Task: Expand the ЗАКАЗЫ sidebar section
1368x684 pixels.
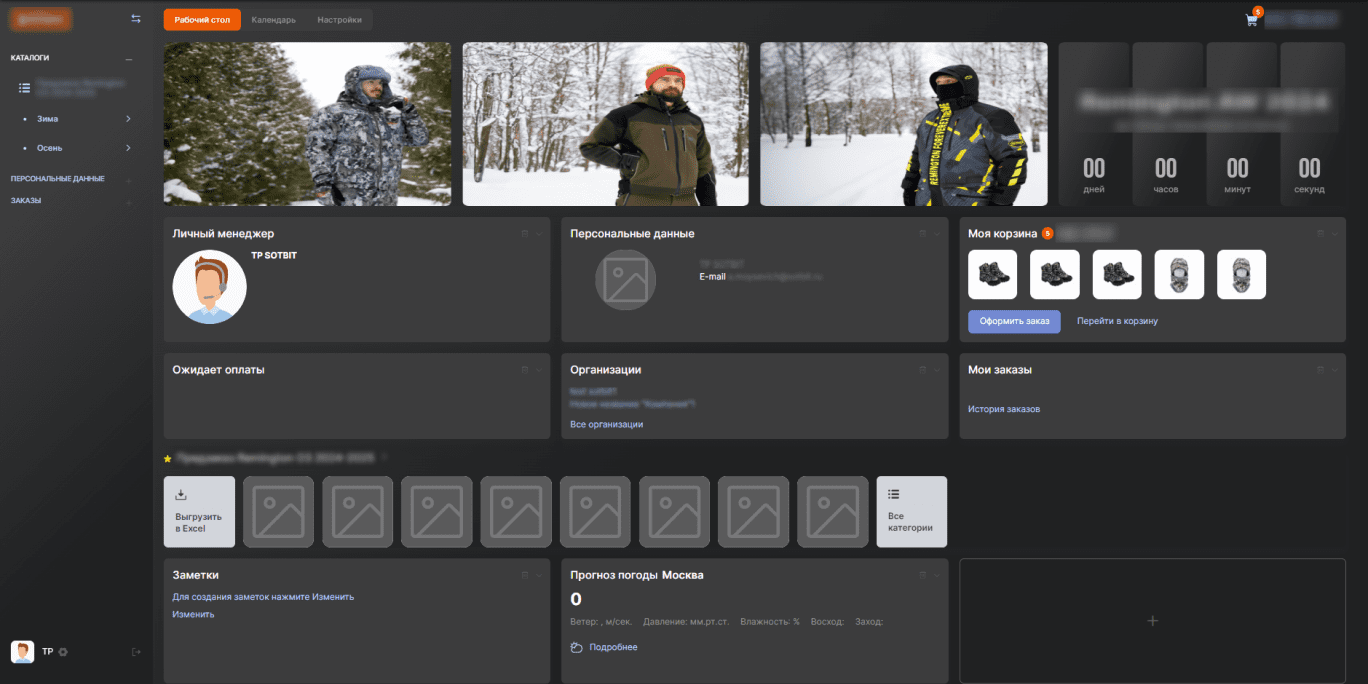Action: [x=128, y=201]
